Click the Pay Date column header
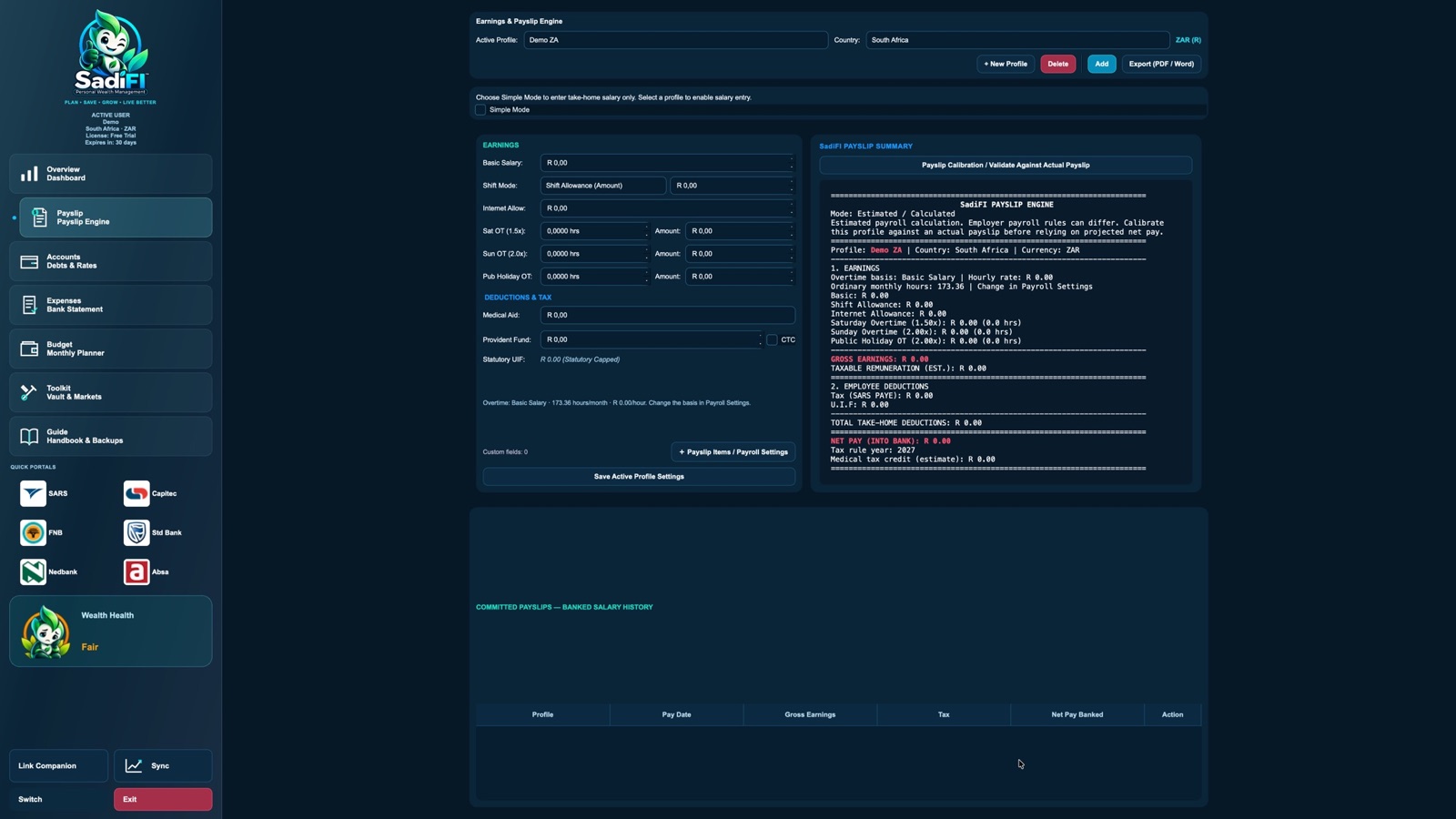This screenshot has width=1456, height=819. pyautogui.click(x=676, y=714)
